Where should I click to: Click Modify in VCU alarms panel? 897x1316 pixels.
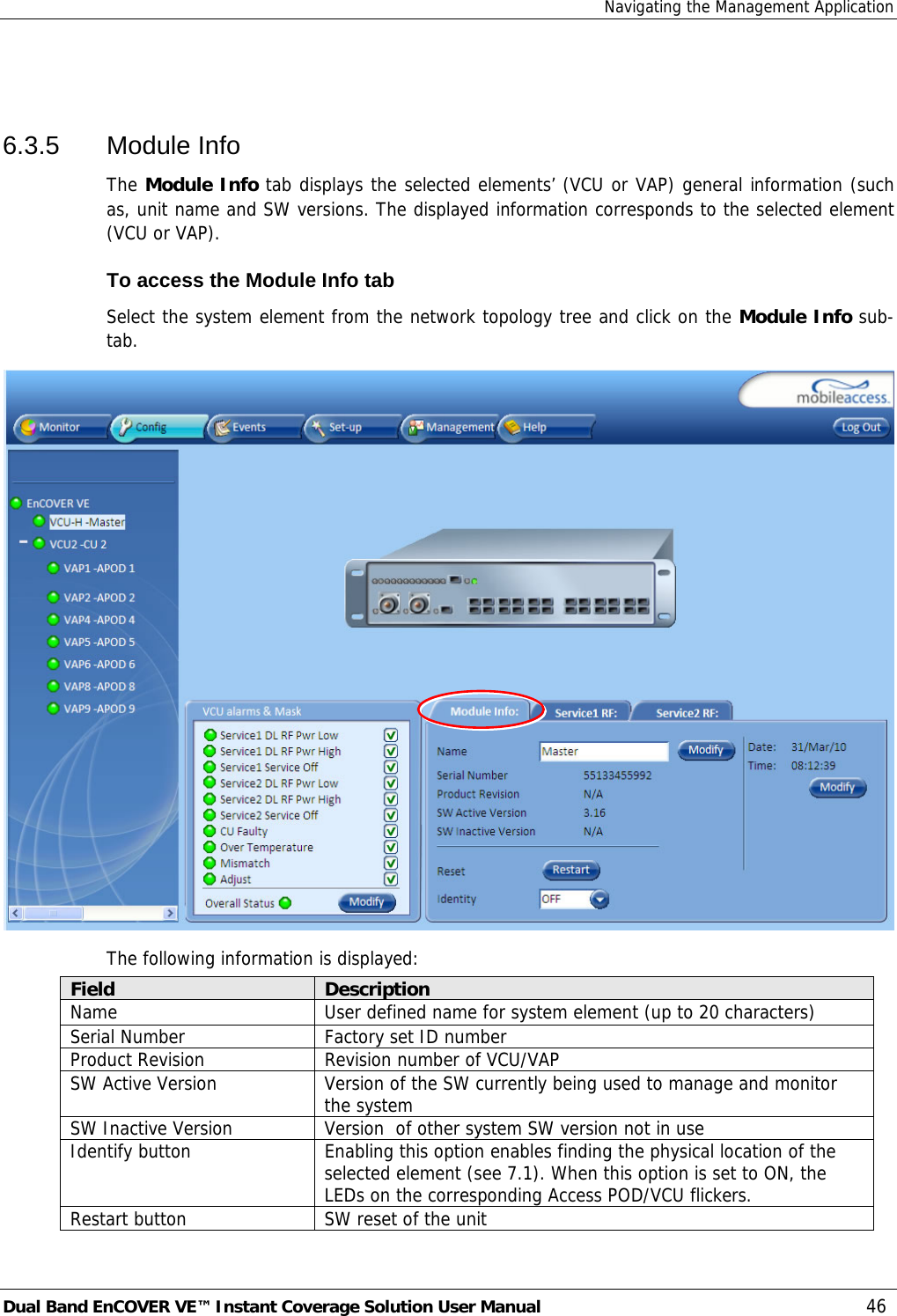[x=367, y=902]
